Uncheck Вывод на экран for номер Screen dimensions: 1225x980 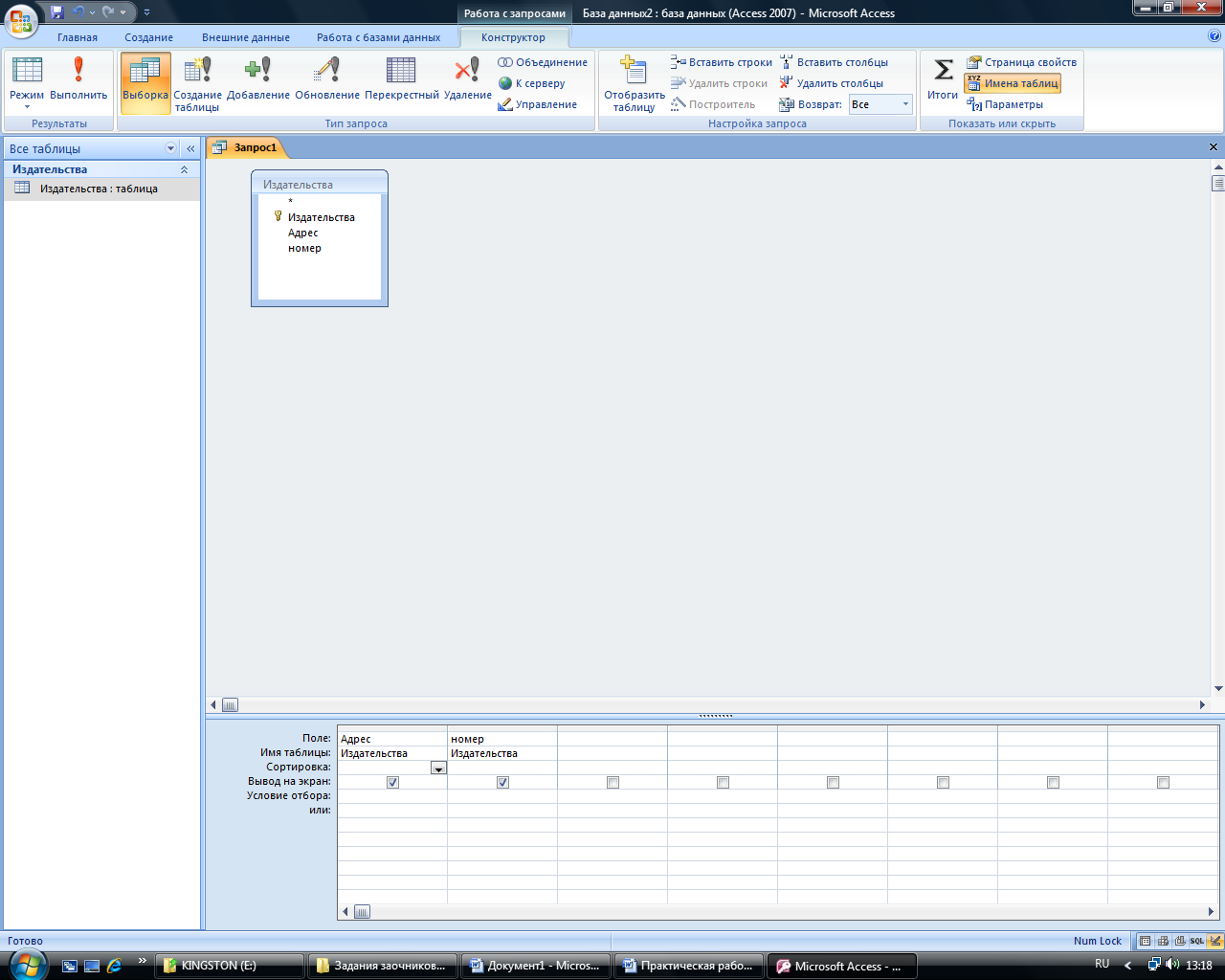click(x=502, y=782)
